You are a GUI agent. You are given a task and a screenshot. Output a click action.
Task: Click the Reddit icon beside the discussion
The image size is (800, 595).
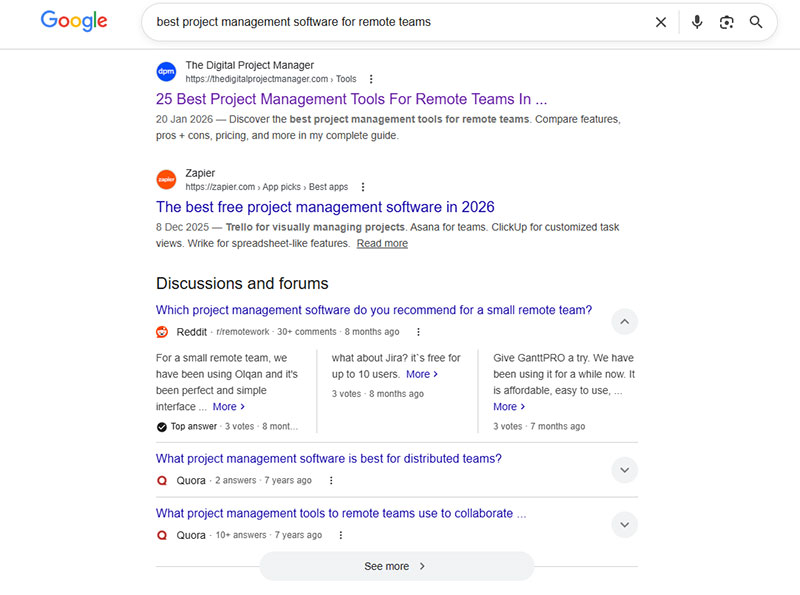tap(162, 332)
